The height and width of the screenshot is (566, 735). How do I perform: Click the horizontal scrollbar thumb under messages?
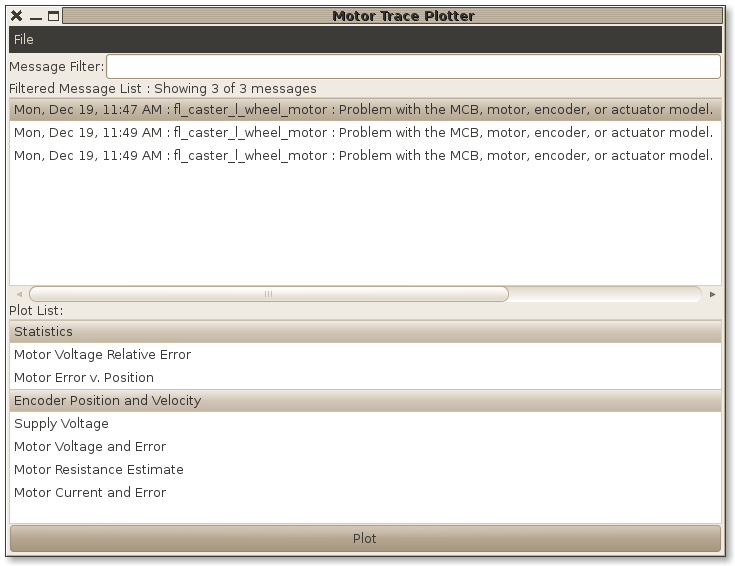[268, 294]
